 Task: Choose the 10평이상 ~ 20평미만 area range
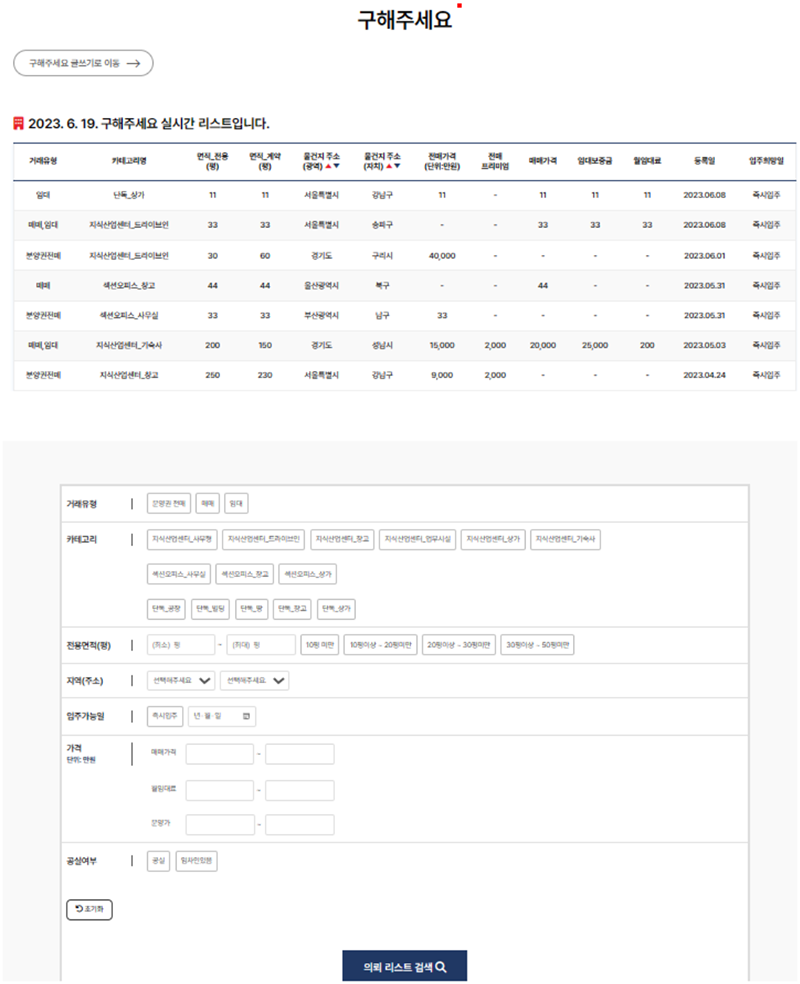(x=379, y=645)
